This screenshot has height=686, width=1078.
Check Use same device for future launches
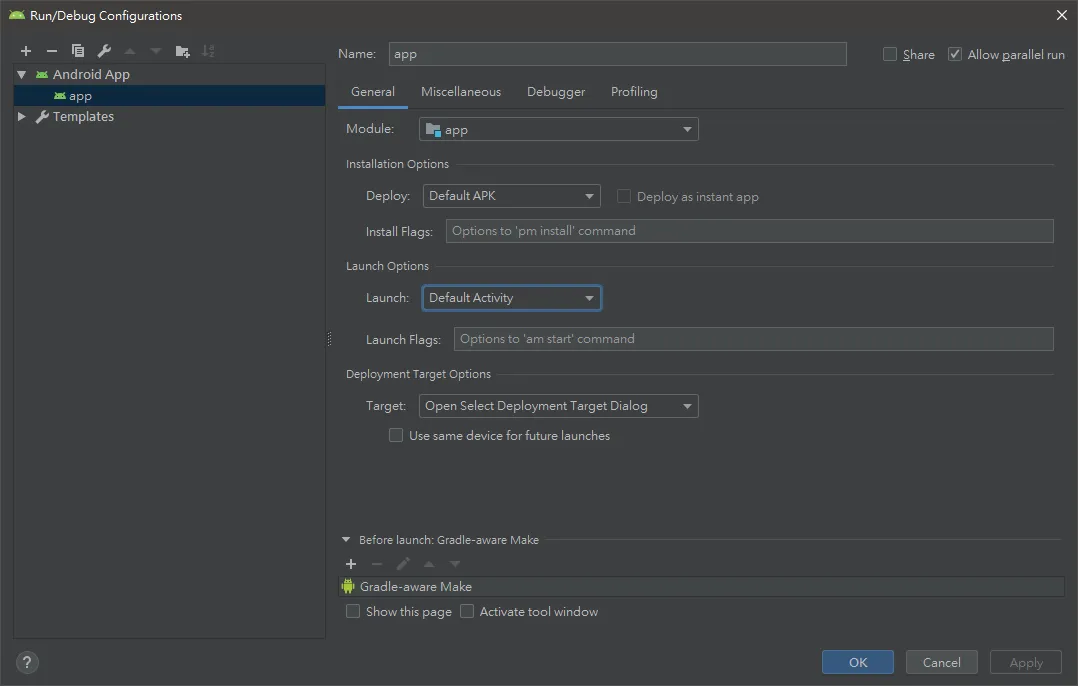(396, 436)
